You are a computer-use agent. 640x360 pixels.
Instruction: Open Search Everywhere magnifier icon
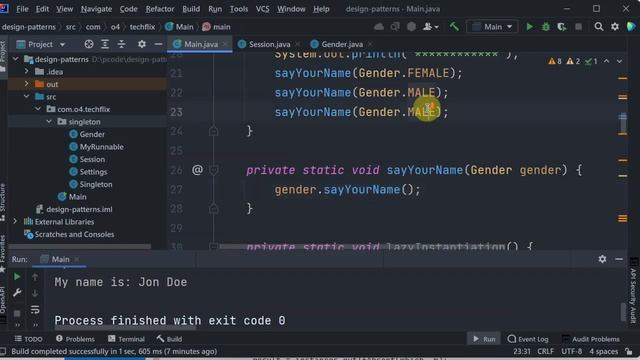click(x=599, y=27)
